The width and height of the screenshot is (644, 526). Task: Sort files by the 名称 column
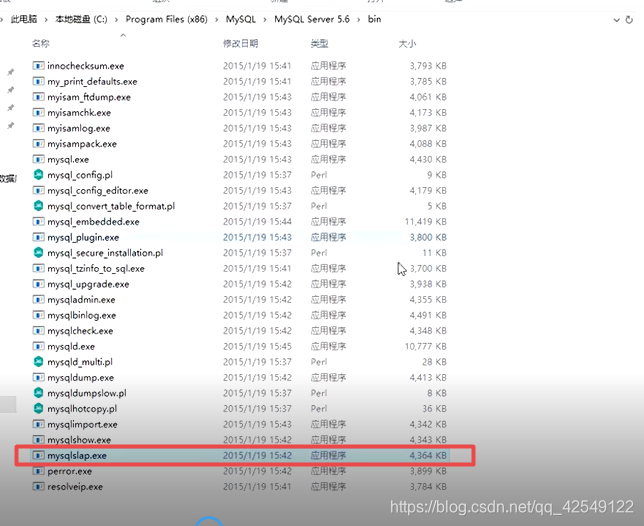pos(41,44)
